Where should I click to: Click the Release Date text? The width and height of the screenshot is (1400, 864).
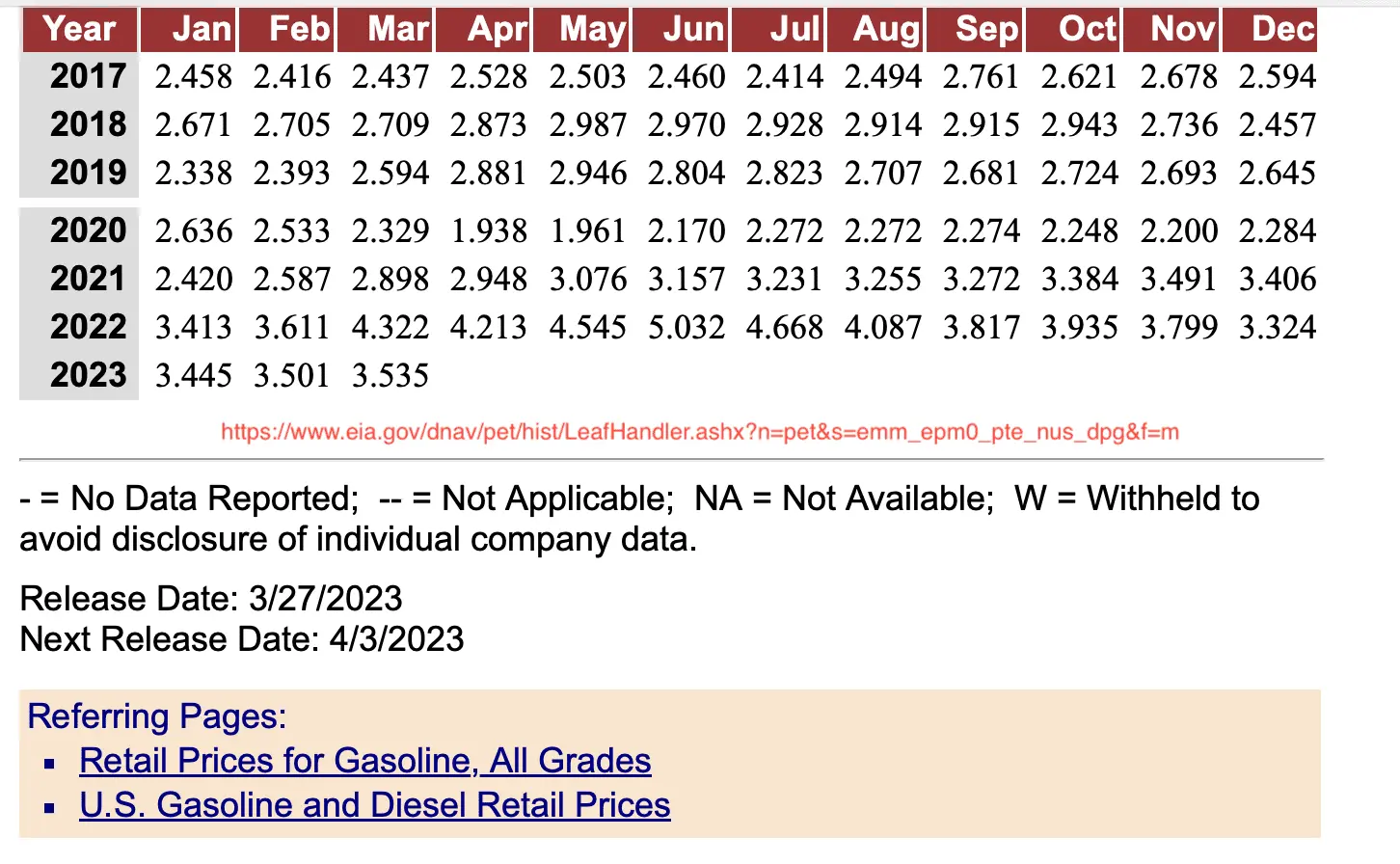tap(211, 599)
